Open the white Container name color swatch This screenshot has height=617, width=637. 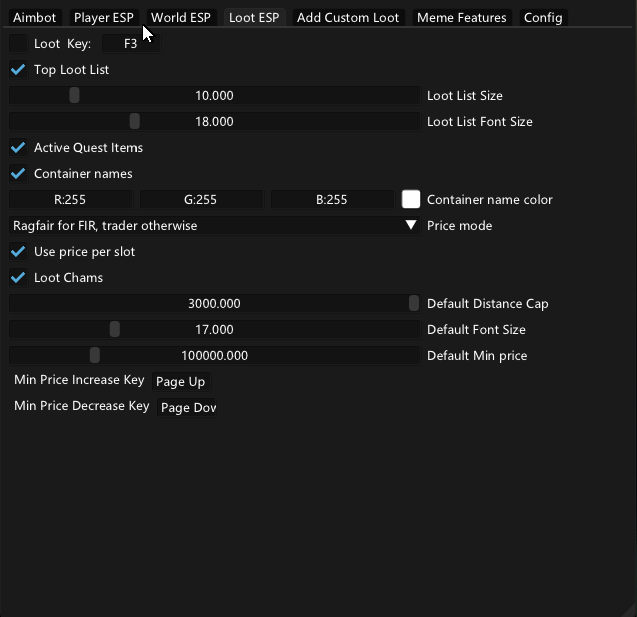410,200
